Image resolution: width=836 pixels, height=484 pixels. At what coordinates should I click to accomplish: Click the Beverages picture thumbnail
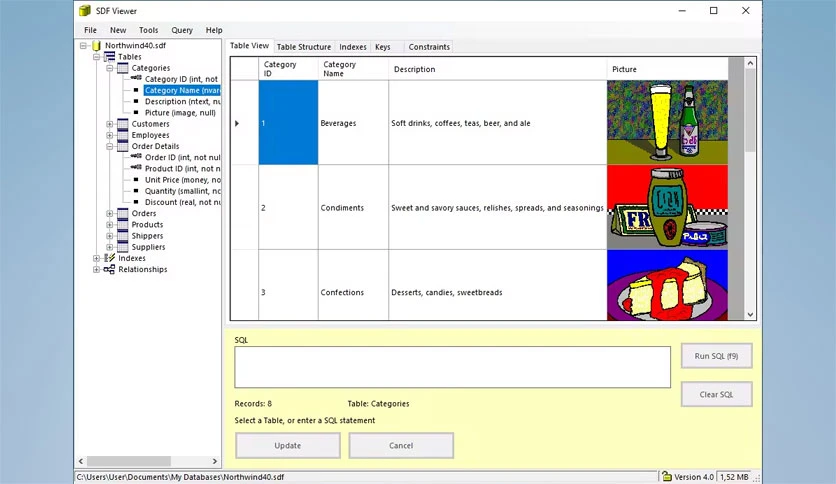(667, 122)
